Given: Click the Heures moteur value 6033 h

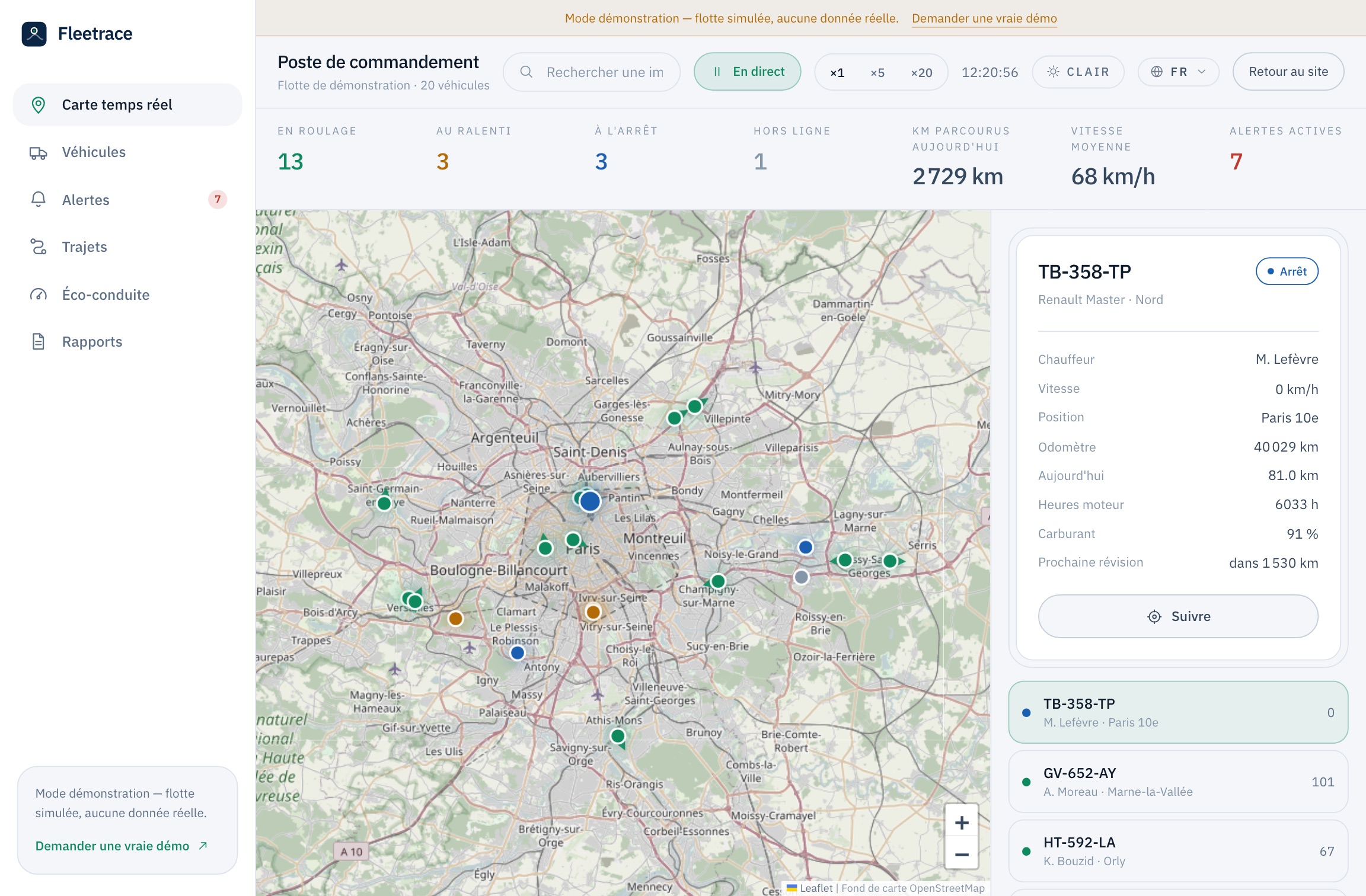Looking at the screenshot, I should click(x=1297, y=504).
